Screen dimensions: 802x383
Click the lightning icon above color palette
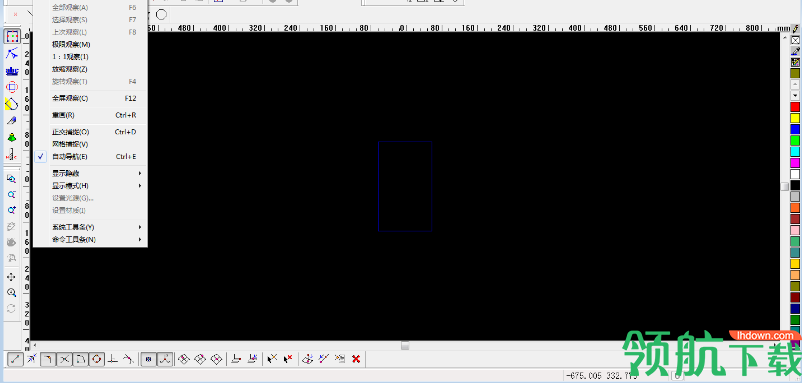(795, 30)
